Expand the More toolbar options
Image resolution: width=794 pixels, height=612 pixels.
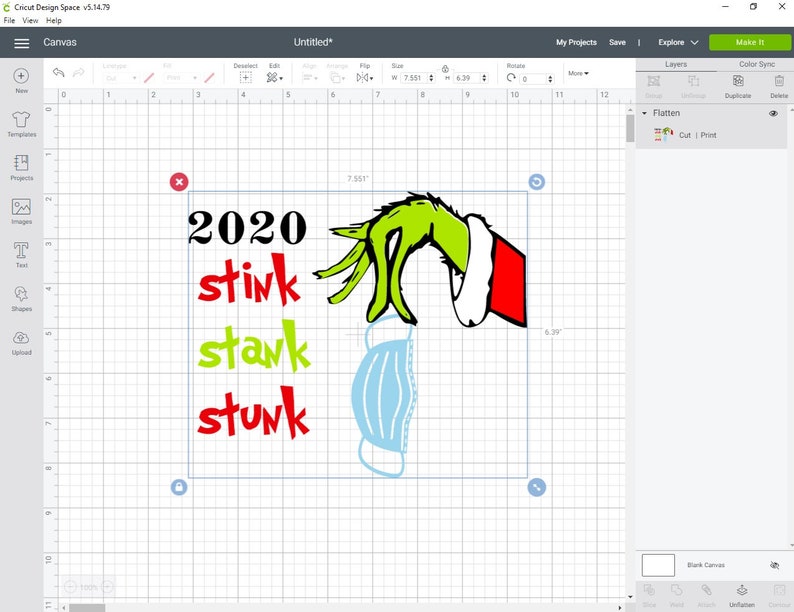click(x=578, y=73)
